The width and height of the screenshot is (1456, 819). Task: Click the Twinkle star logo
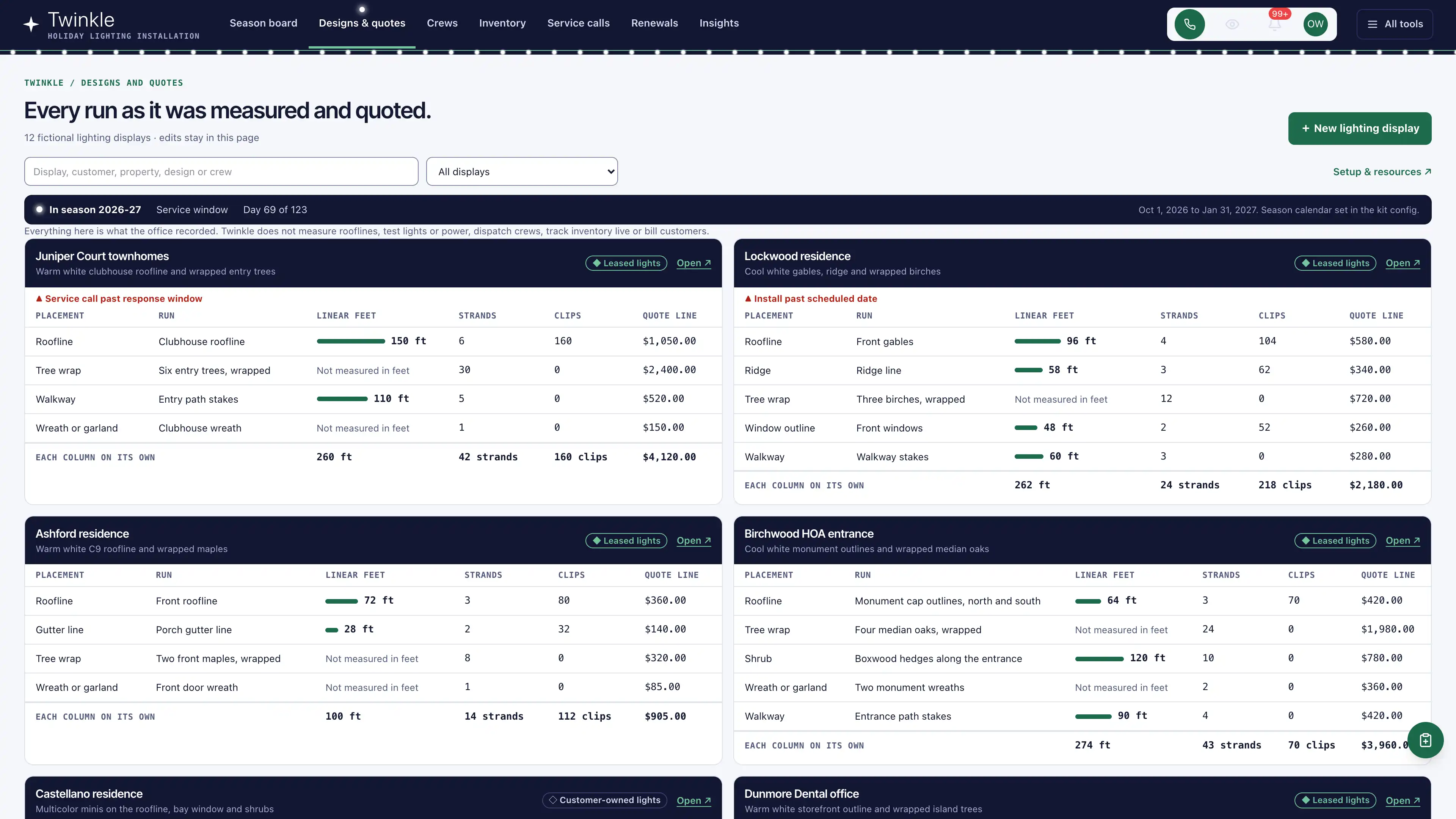pyautogui.click(x=31, y=24)
